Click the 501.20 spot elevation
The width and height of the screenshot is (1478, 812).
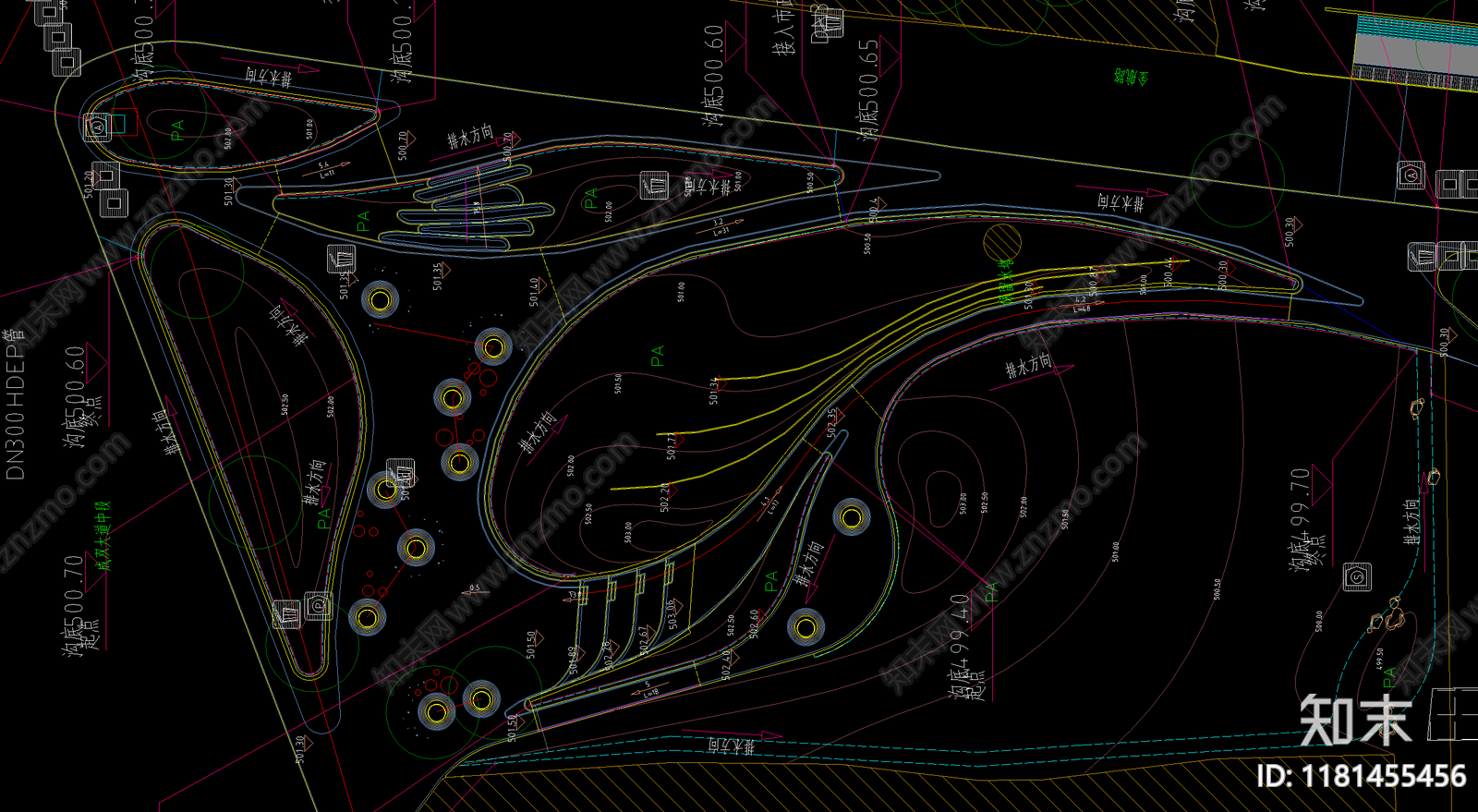(89, 184)
